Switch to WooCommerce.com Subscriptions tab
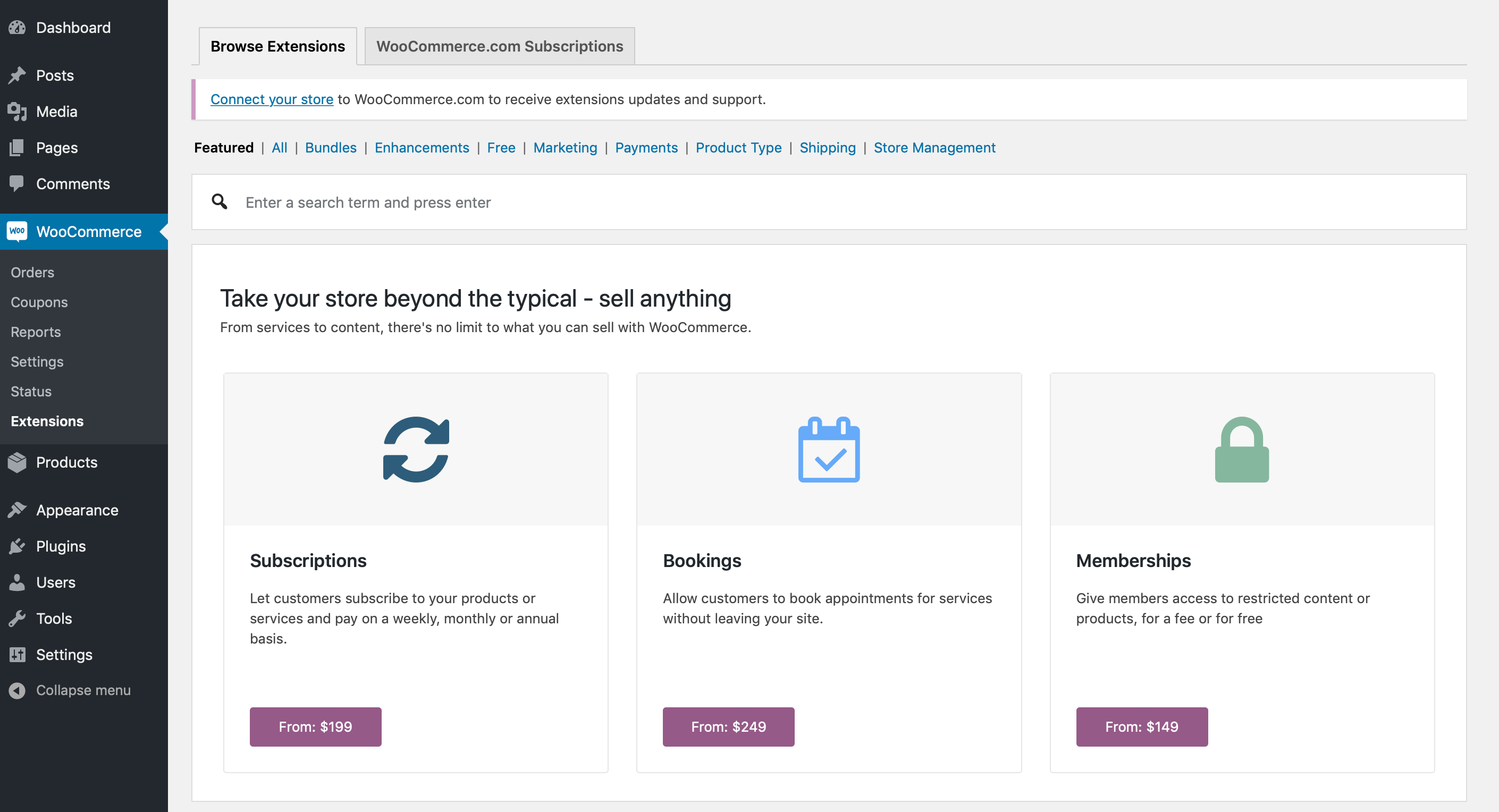 pyautogui.click(x=499, y=46)
